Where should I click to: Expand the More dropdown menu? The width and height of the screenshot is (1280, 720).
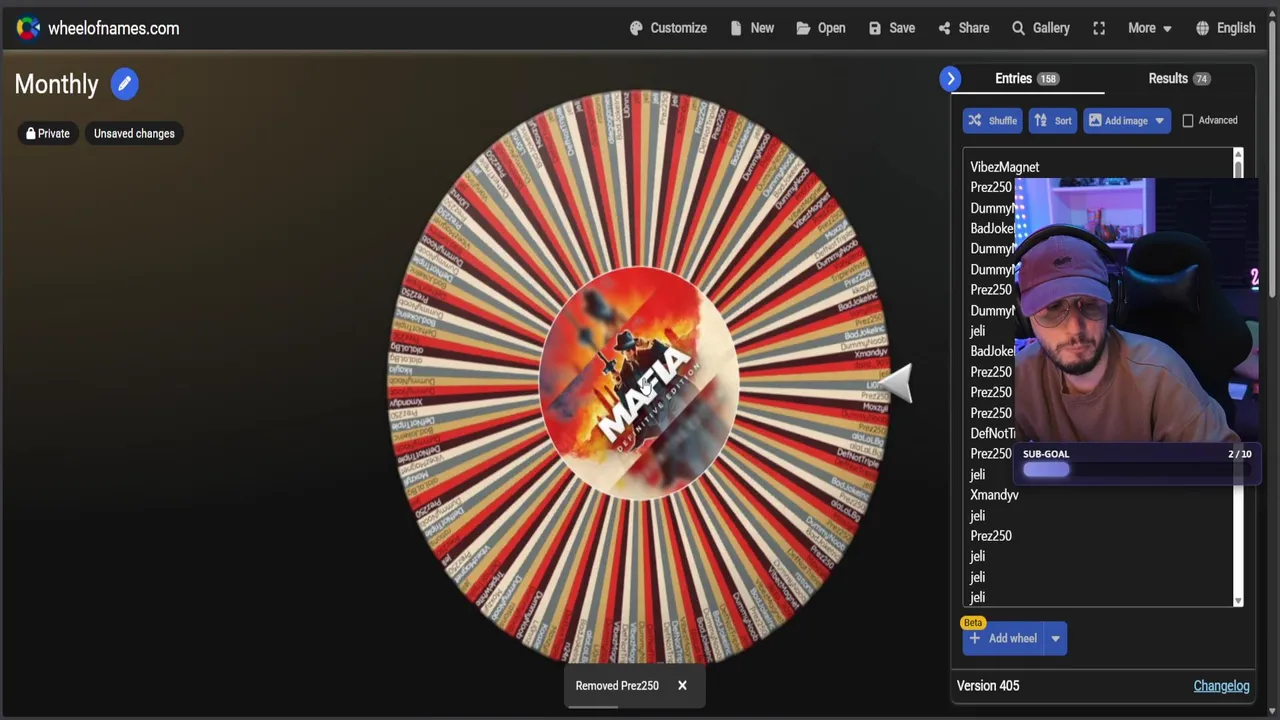[x=1150, y=28]
